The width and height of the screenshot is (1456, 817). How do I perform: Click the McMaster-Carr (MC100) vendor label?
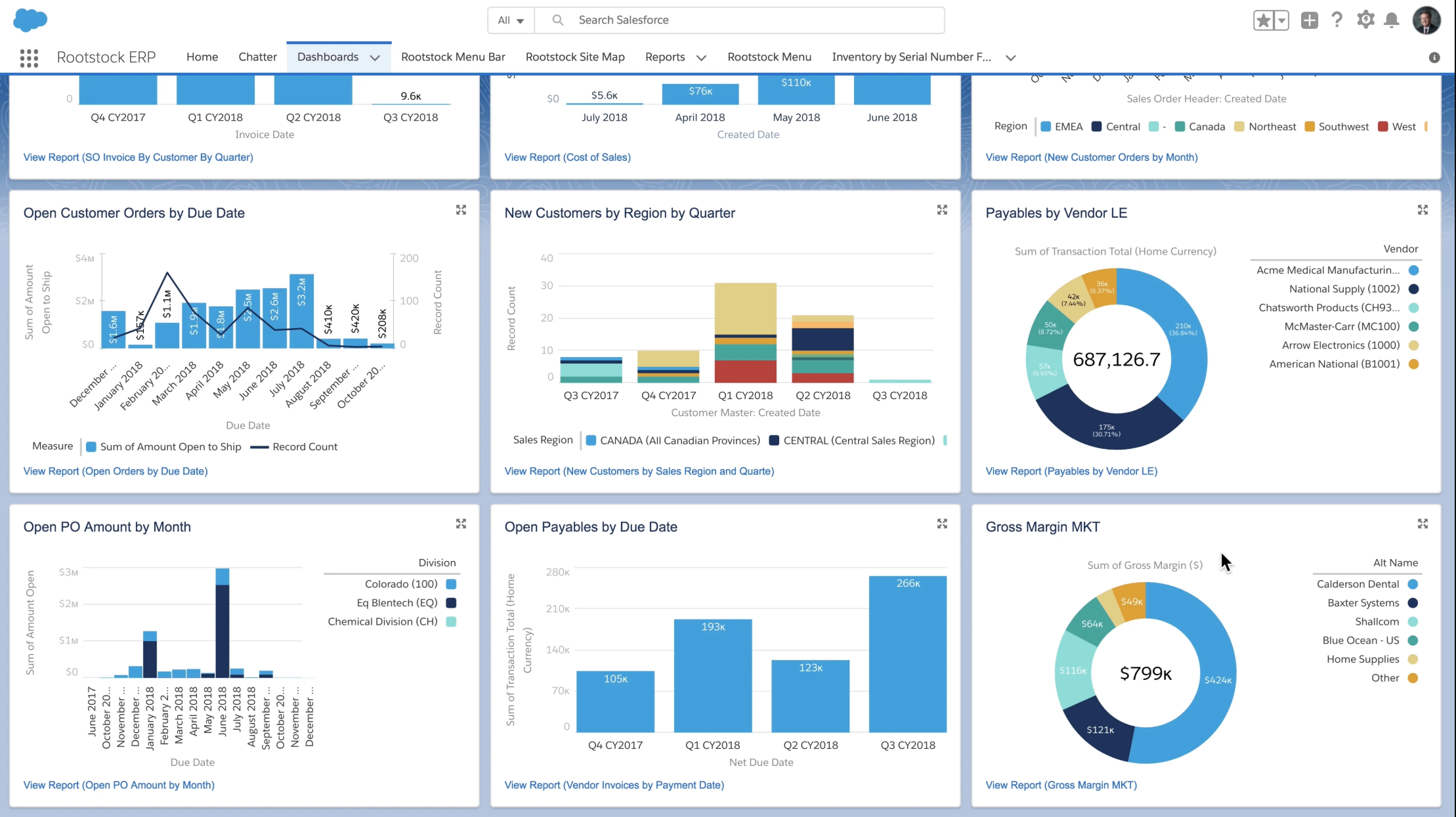coord(1342,327)
